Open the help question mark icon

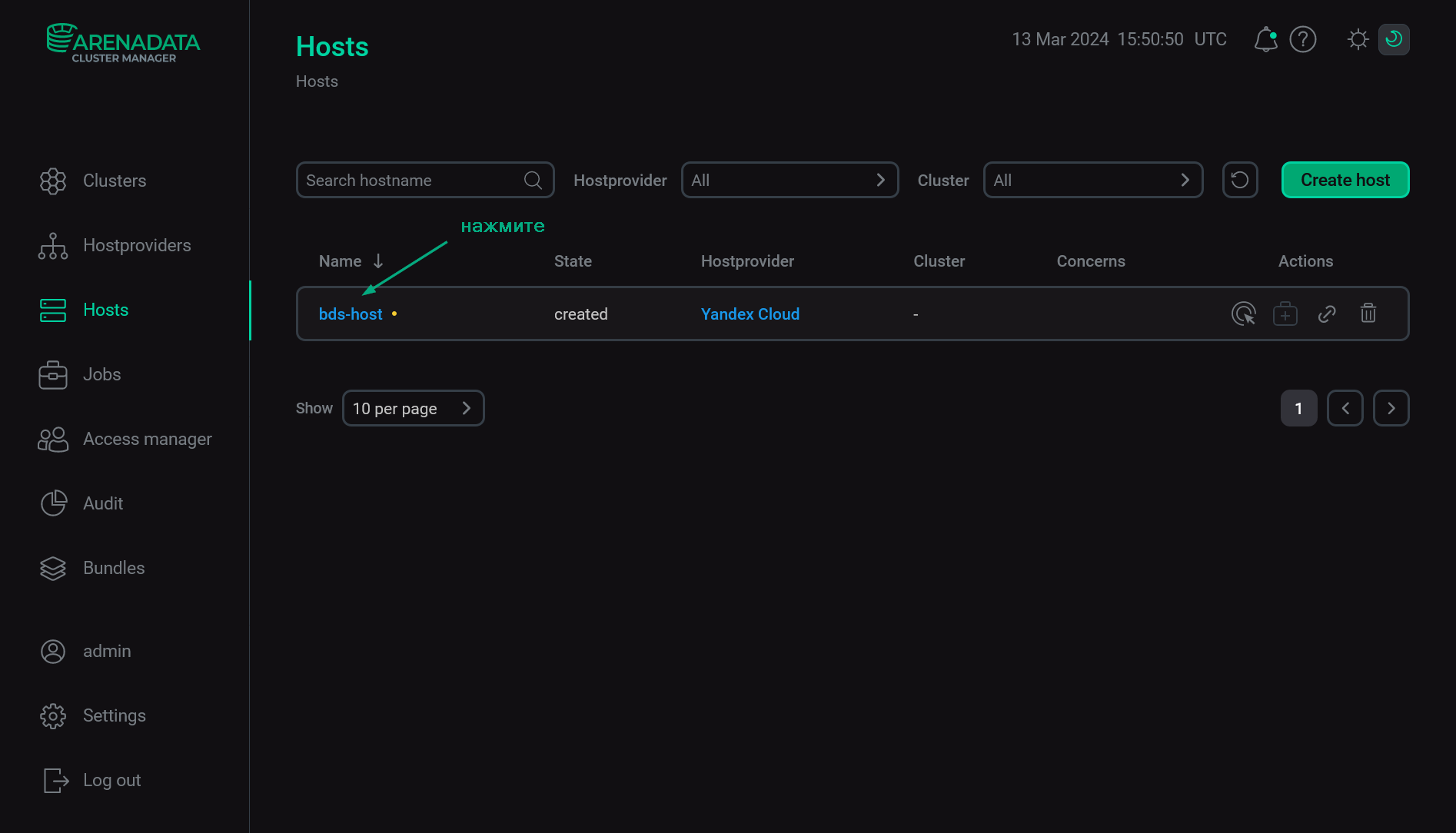coord(1303,39)
